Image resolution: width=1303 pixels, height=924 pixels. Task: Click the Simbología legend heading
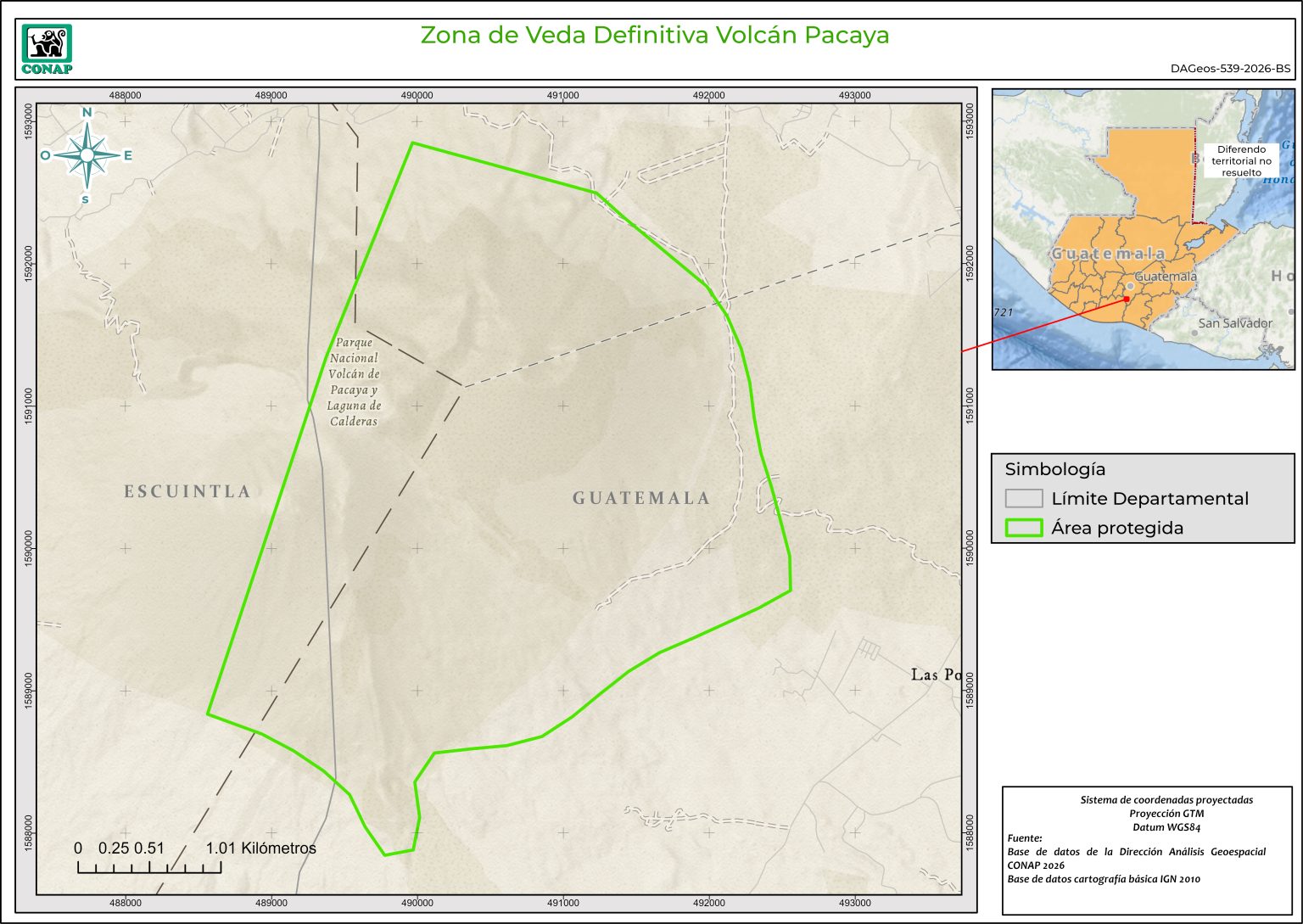[1054, 469]
